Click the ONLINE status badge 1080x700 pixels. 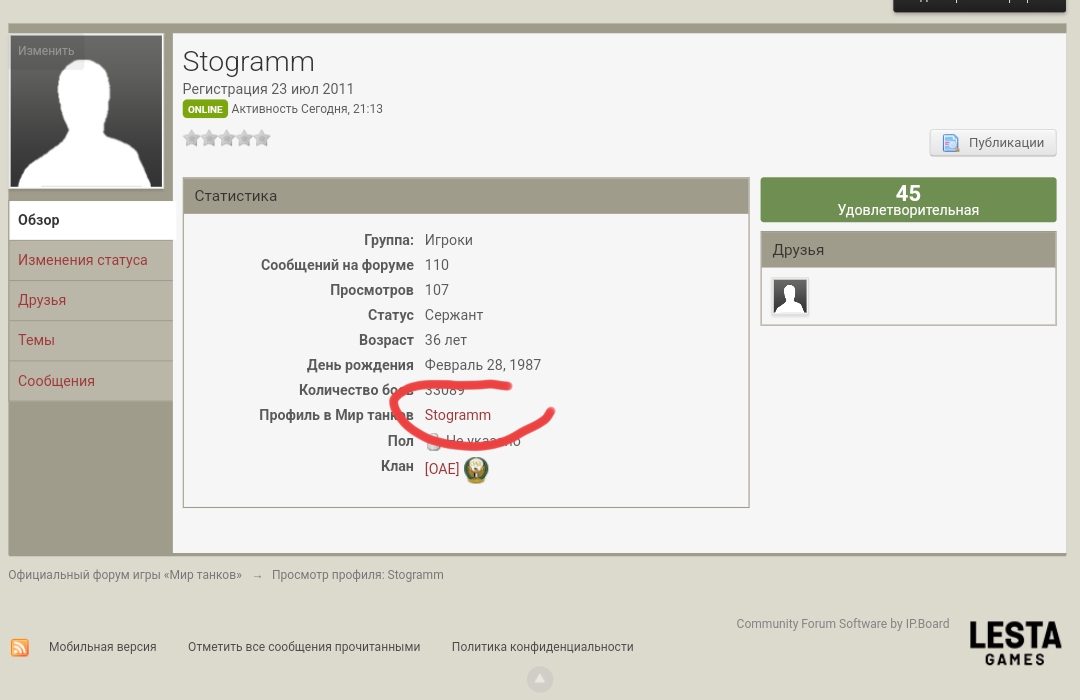pos(205,109)
